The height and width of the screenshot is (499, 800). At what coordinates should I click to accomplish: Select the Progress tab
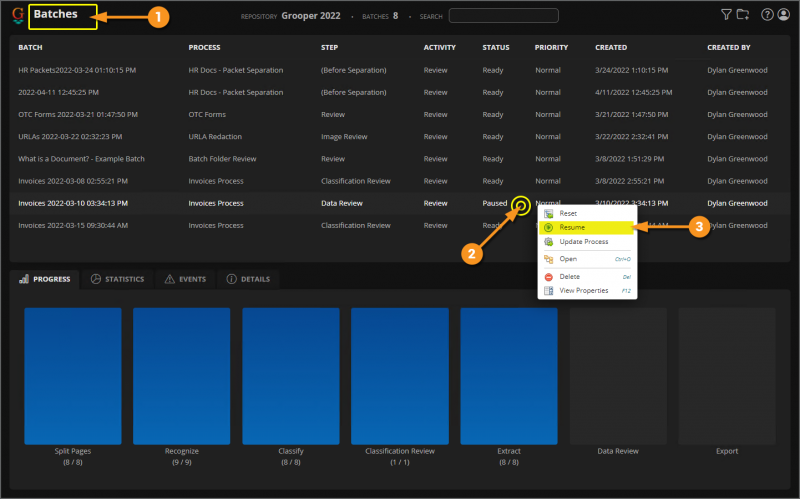point(45,279)
